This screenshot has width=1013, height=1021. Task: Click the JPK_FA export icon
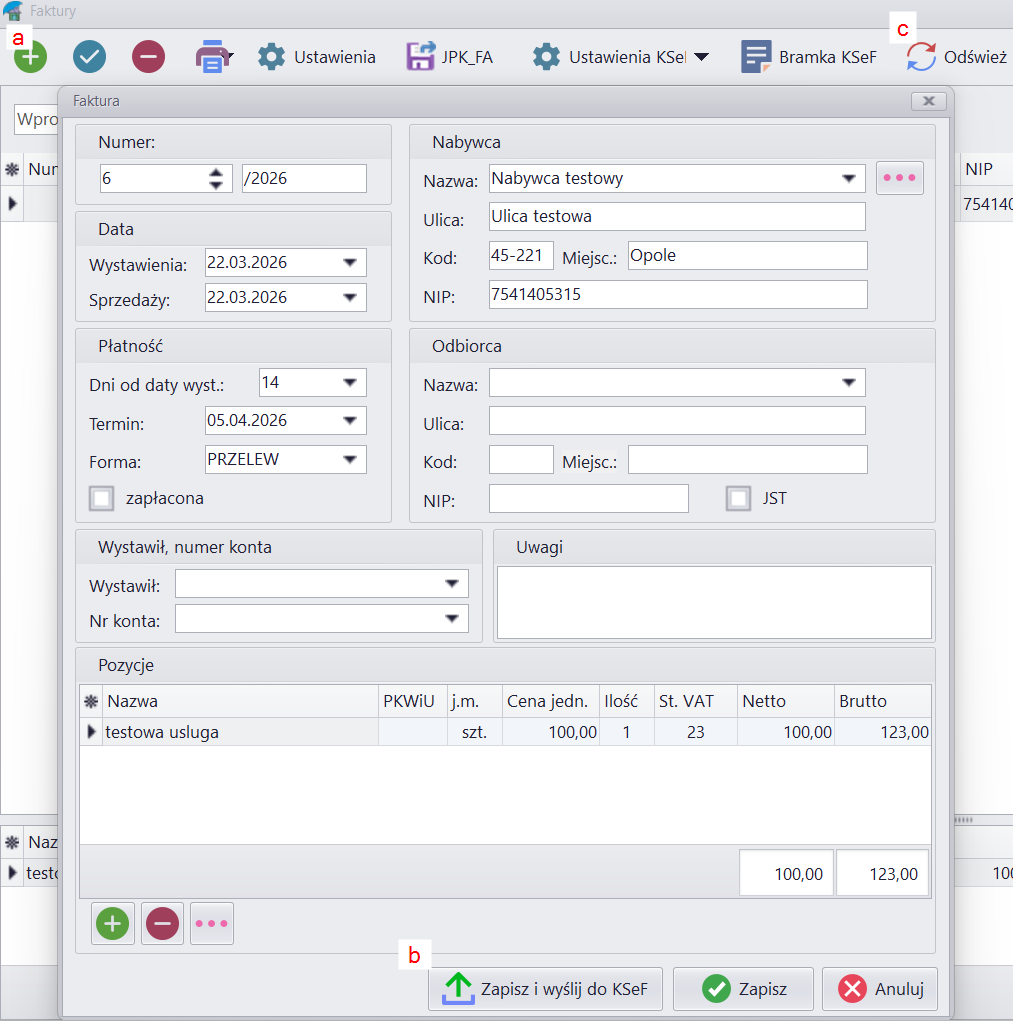pyautogui.click(x=421, y=57)
